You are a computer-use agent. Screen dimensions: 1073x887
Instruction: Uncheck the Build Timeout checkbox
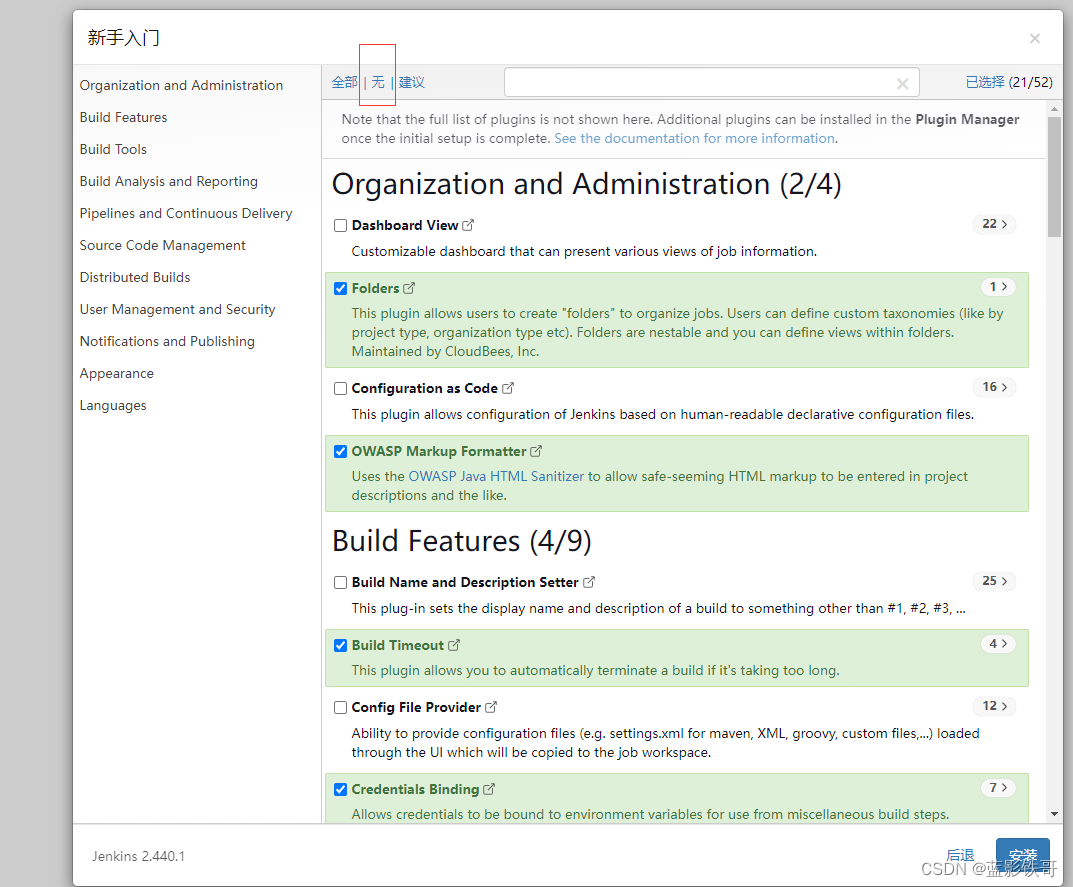tap(340, 645)
